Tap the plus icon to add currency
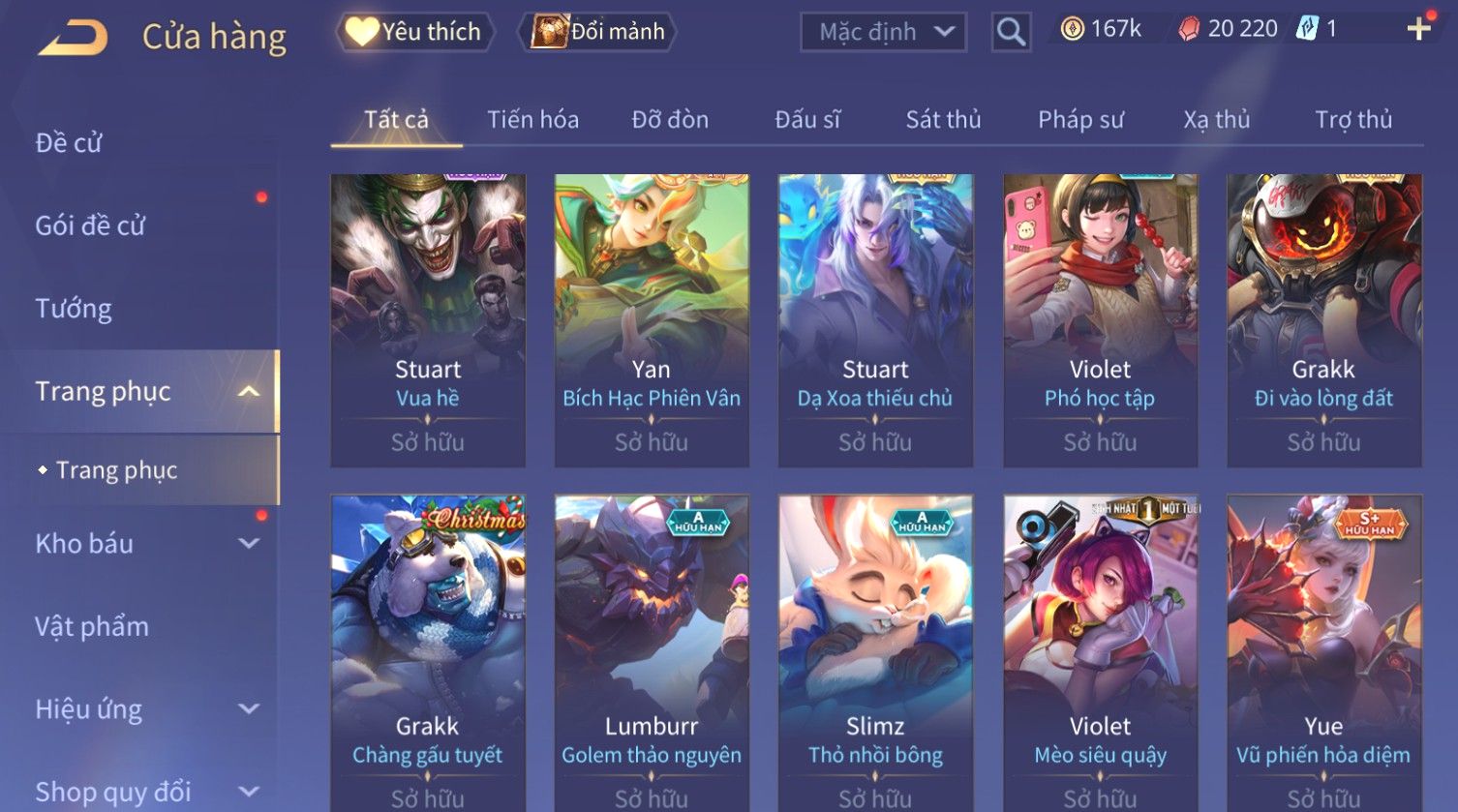1458x812 pixels. [1419, 29]
